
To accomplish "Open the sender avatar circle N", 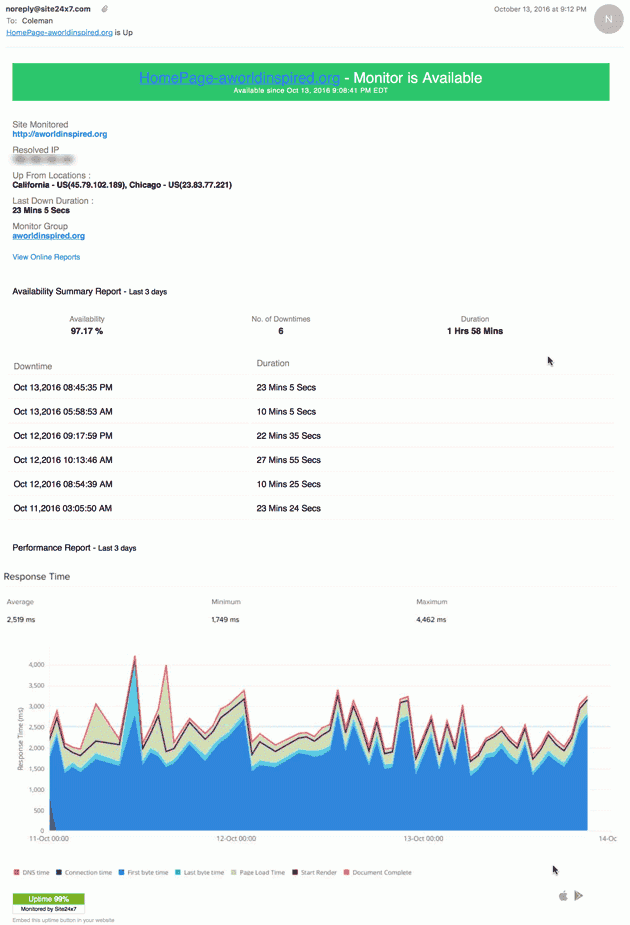I will tap(608, 19).
